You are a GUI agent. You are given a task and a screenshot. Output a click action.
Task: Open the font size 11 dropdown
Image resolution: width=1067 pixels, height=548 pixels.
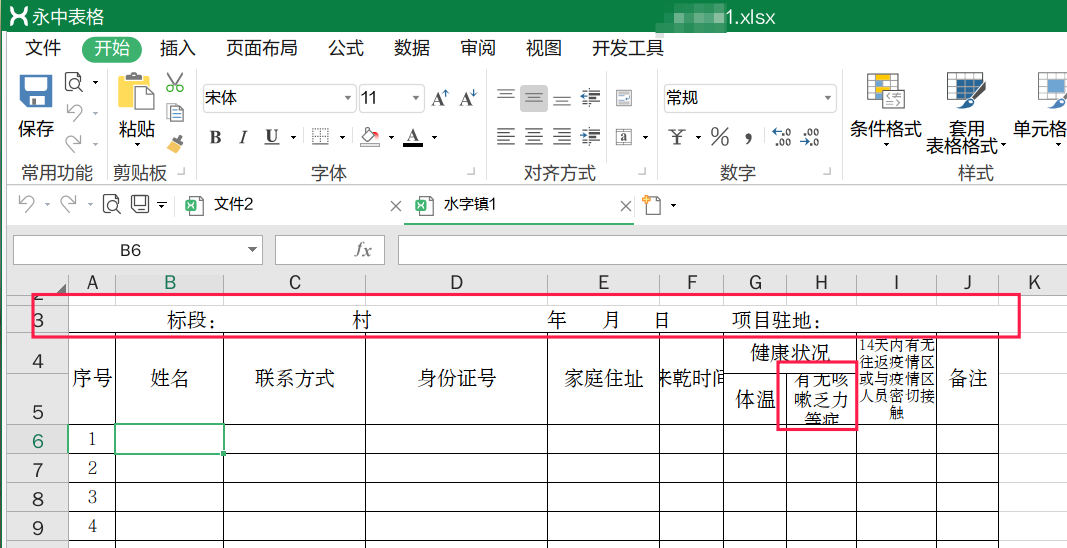(x=416, y=99)
